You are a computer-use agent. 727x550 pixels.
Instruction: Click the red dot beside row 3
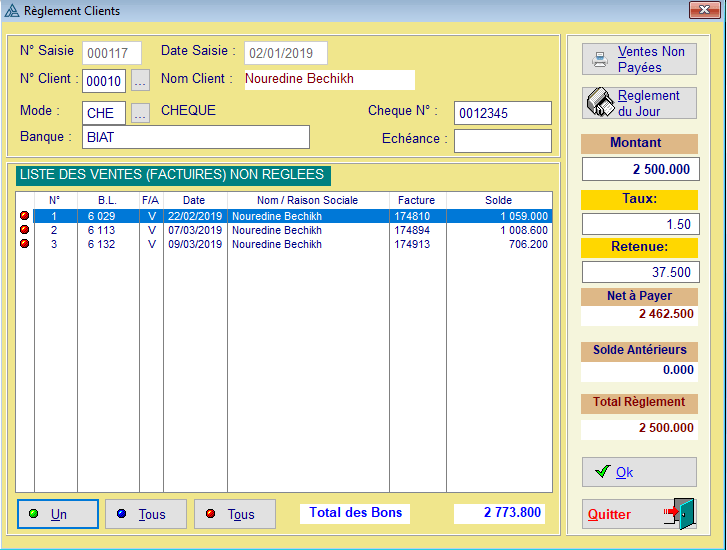tap(25, 243)
